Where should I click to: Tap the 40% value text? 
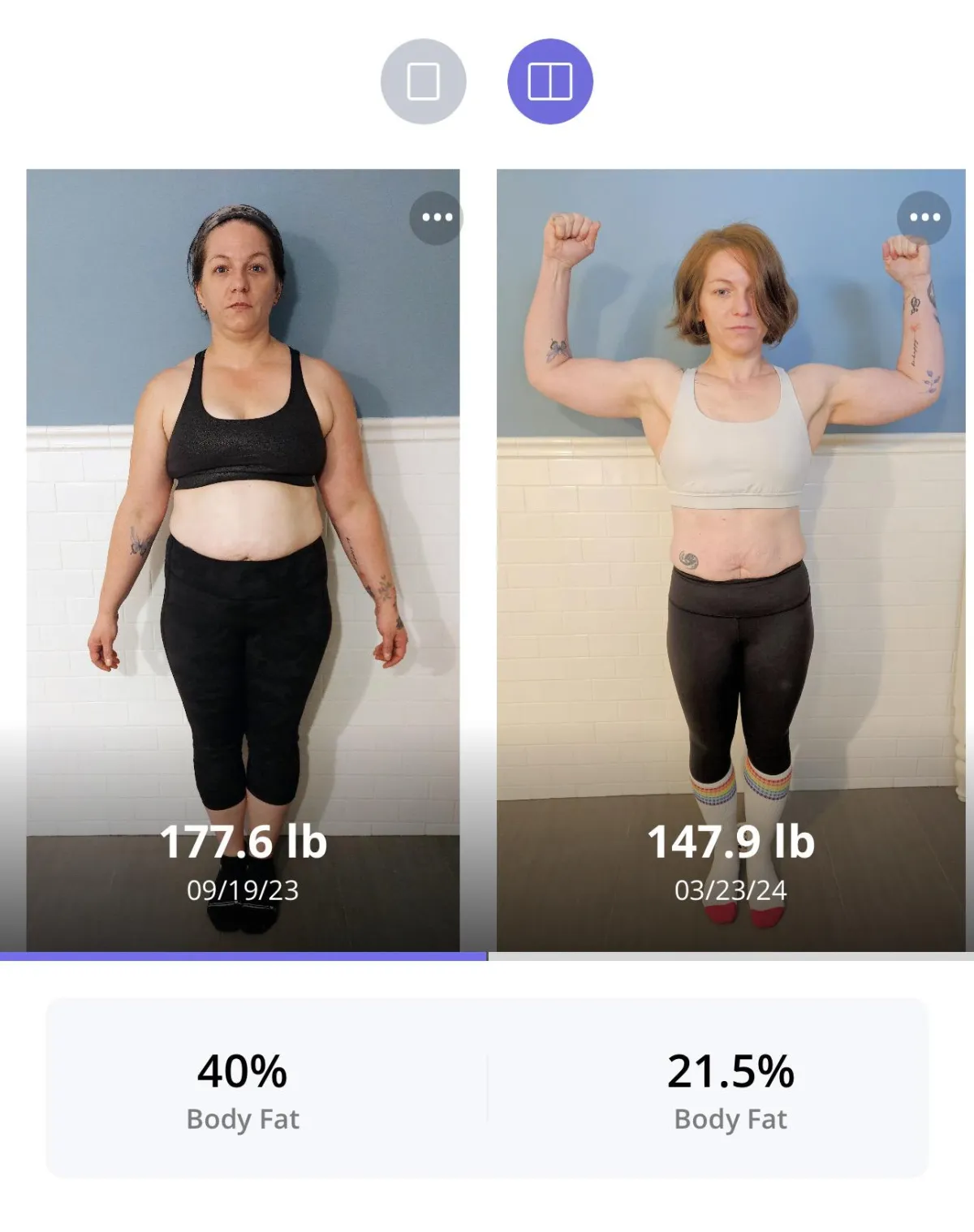click(x=243, y=1071)
